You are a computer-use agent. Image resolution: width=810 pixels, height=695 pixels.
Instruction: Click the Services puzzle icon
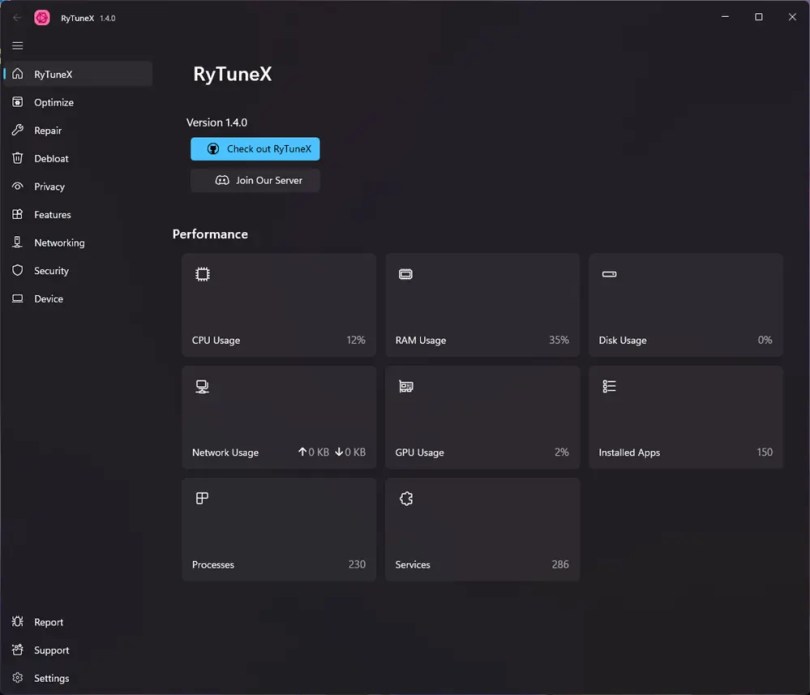click(x=406, y=499)
